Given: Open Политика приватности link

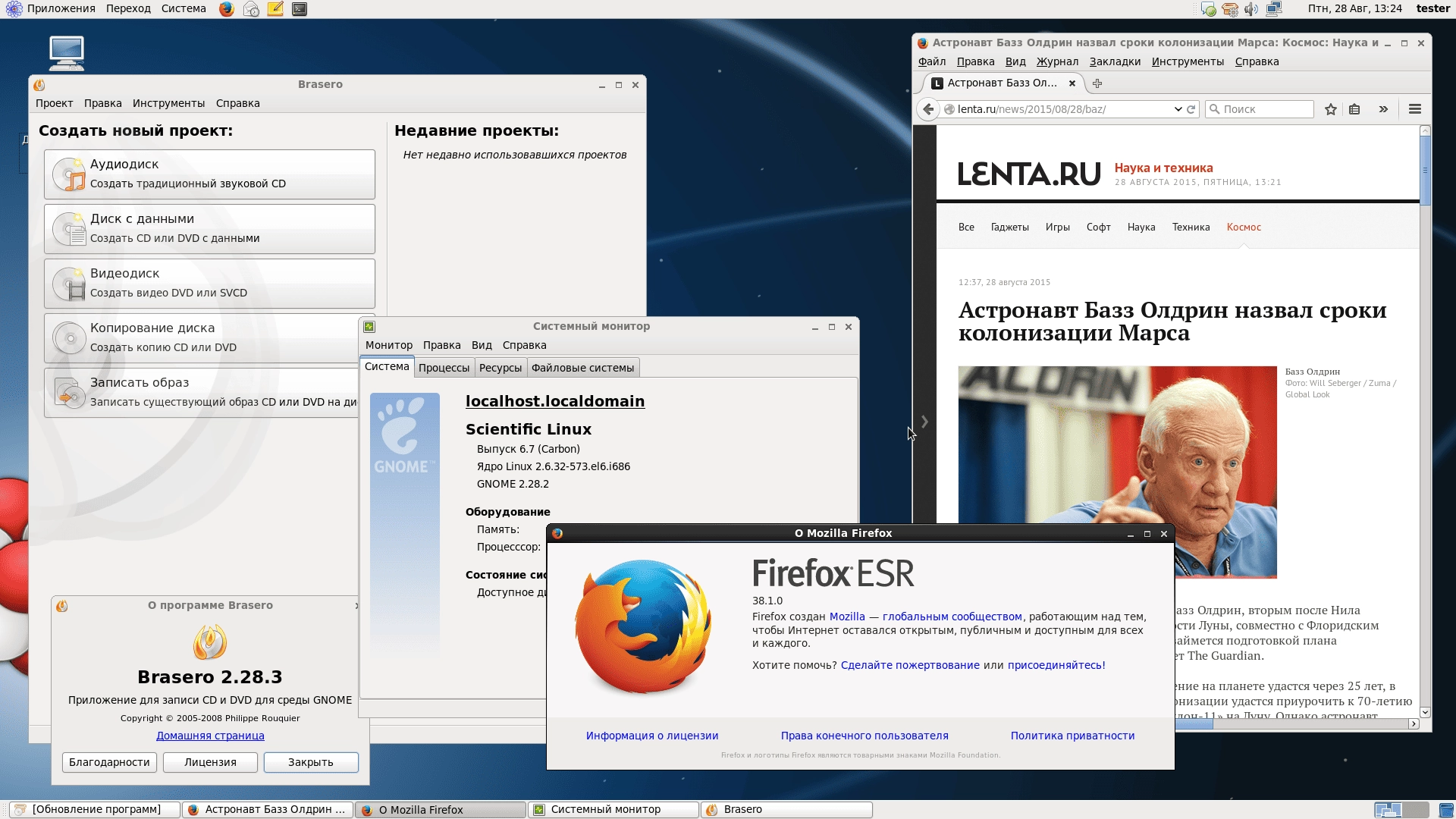Looking at the screenshot, I should pos(1072,736).
